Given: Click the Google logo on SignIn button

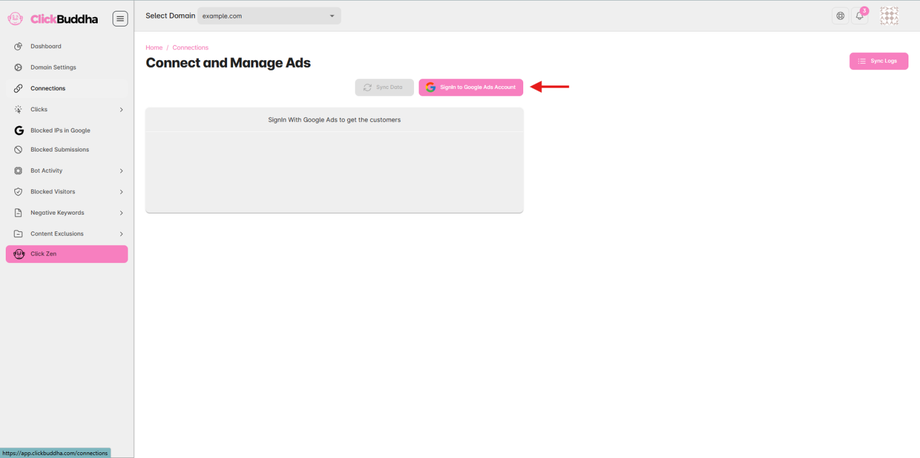Looking at the screenshot, I should coord(431,87).
